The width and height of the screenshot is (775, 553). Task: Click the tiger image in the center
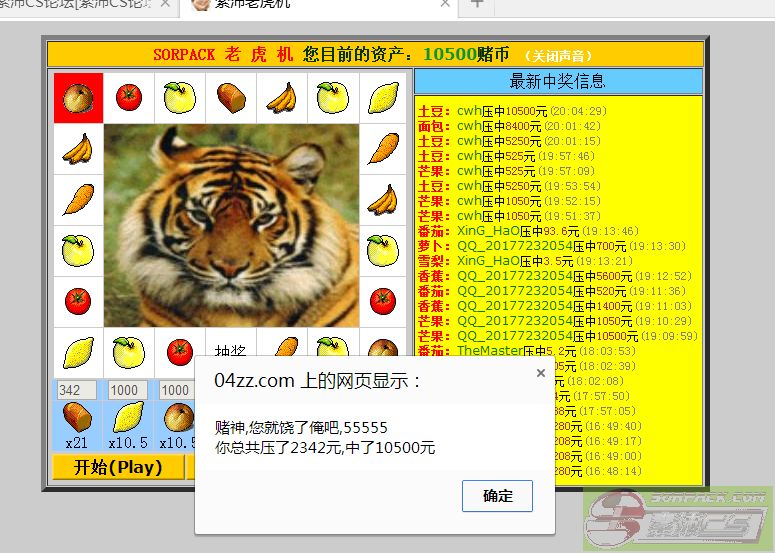coord(231,225)
